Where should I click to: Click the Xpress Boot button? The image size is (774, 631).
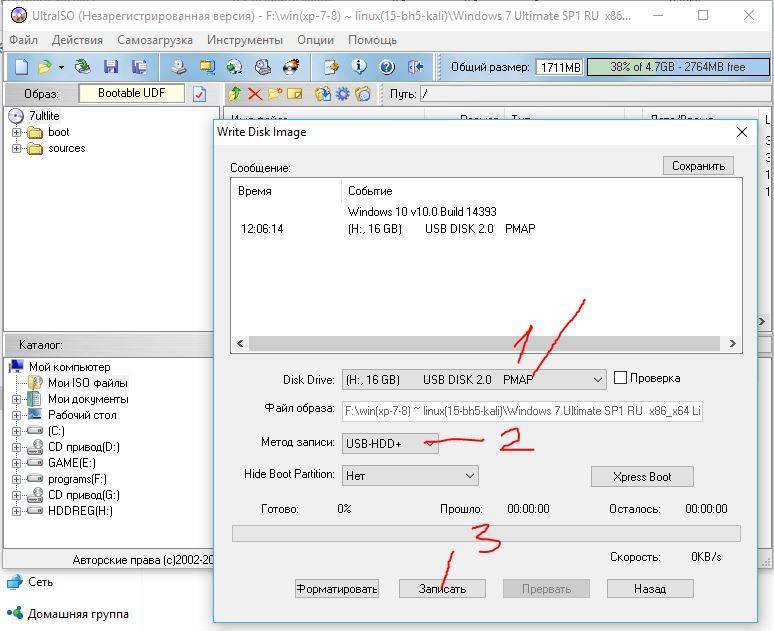tap(642, 477)
